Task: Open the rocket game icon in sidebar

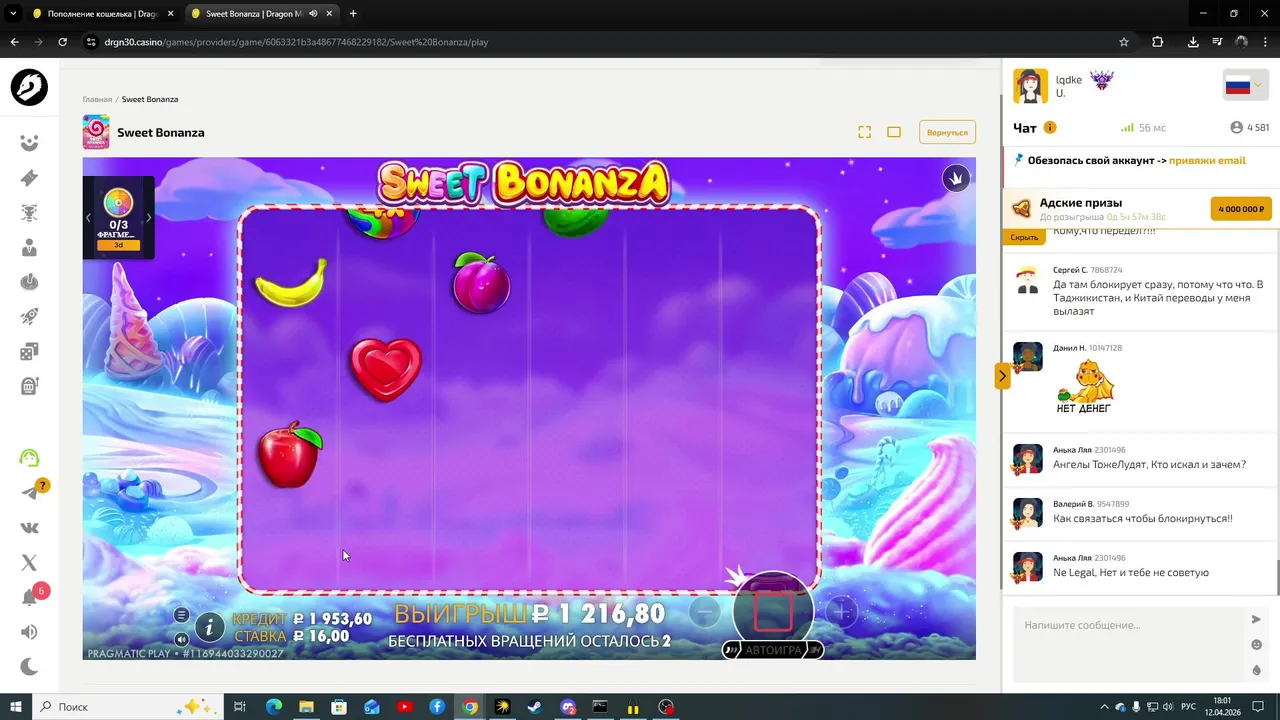Action: (29, 317)
